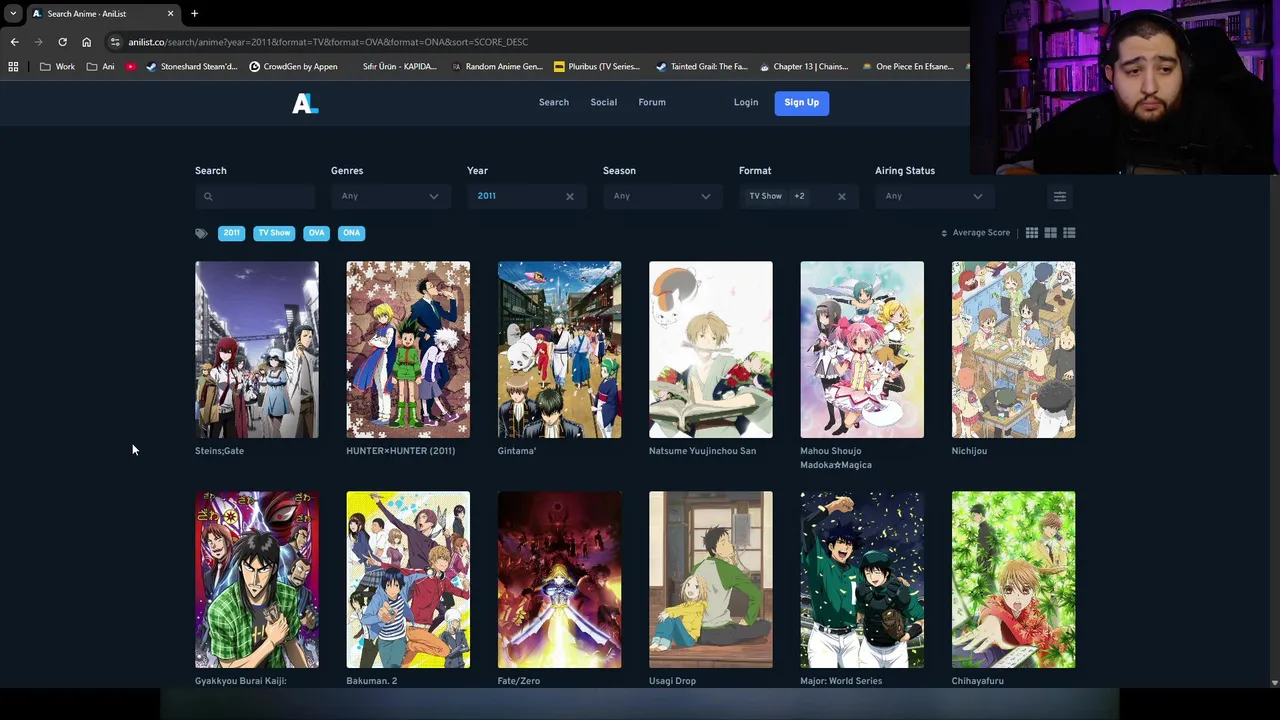This screenshot has height=720, width=1280.
Task: Expand the Genres dropdown
Action: [390, 196]
